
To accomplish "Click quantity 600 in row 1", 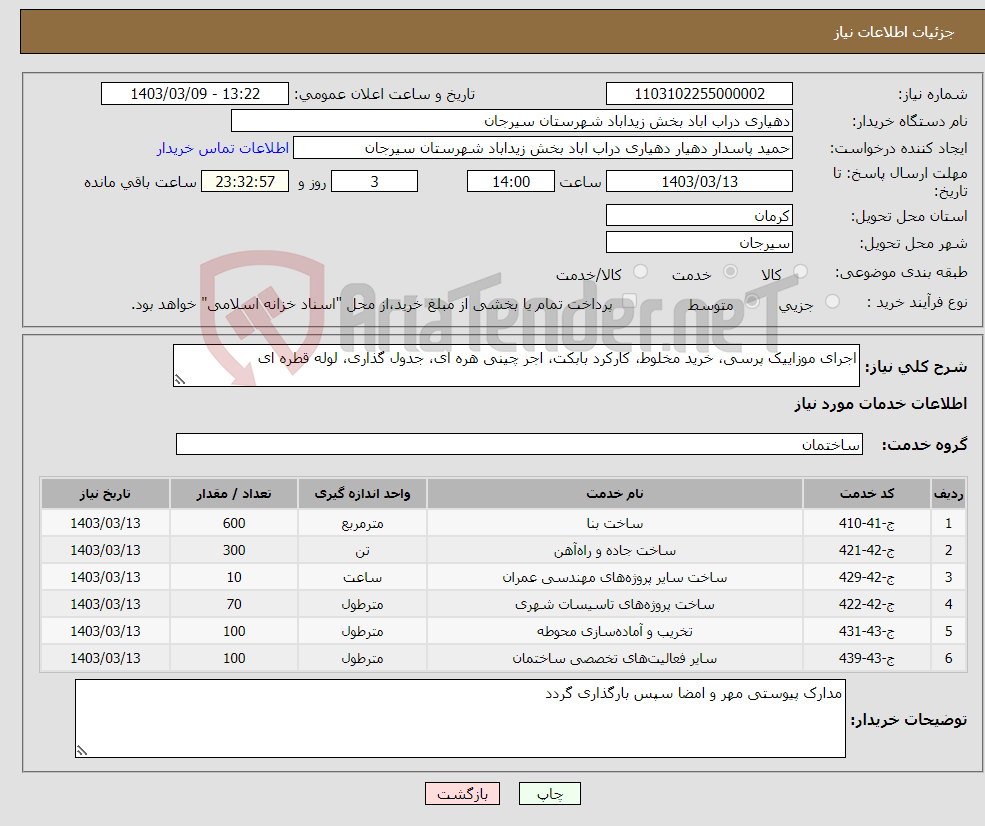I will (234, 523).
